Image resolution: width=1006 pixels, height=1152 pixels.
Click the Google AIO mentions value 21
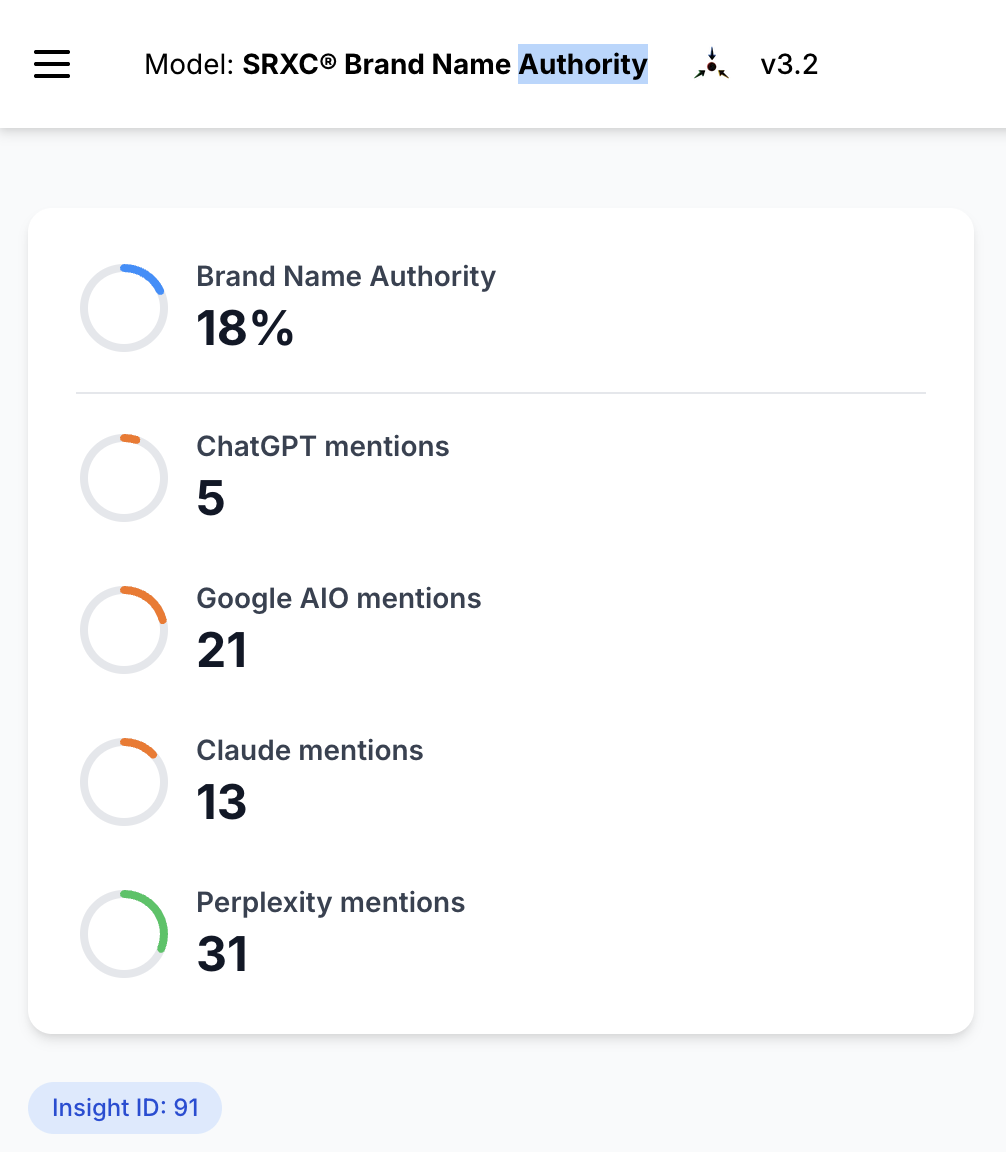coord(222,650)
